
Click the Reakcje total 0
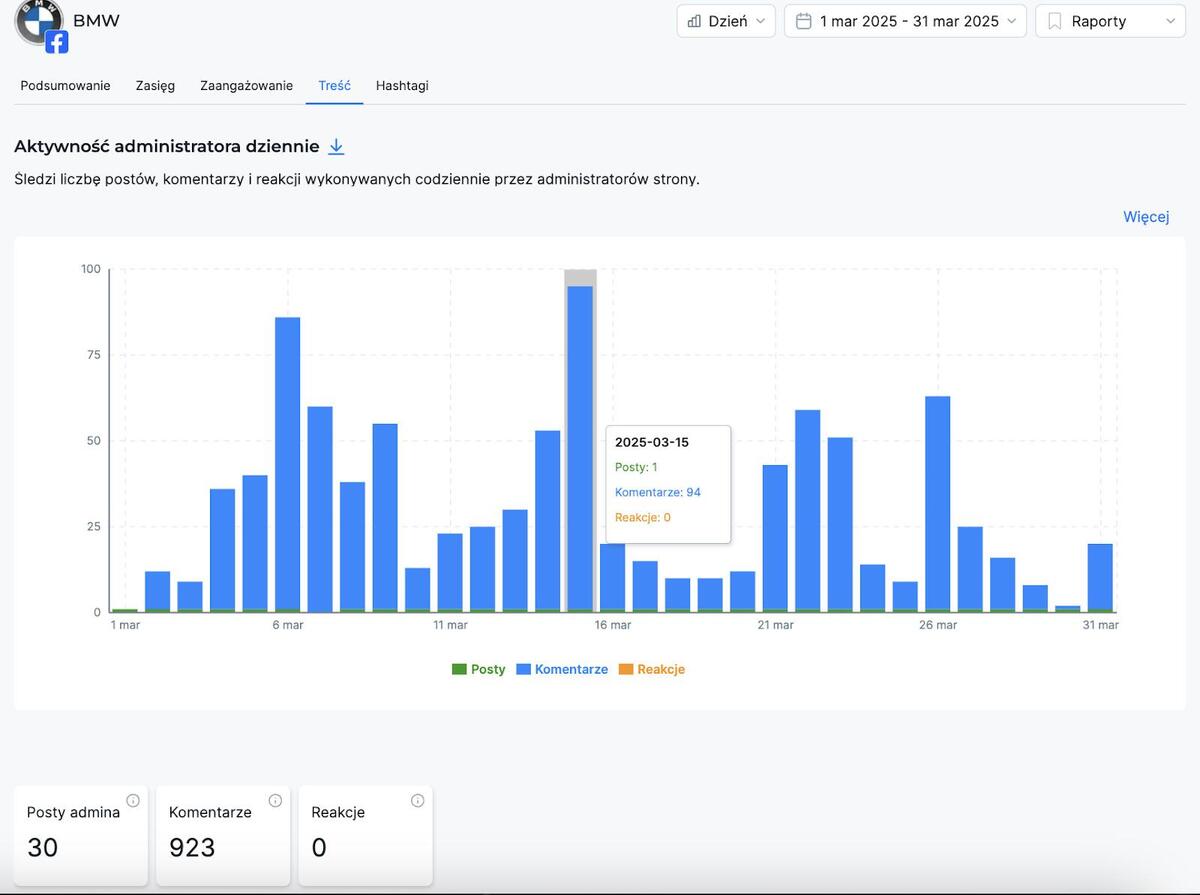(319, 848)
